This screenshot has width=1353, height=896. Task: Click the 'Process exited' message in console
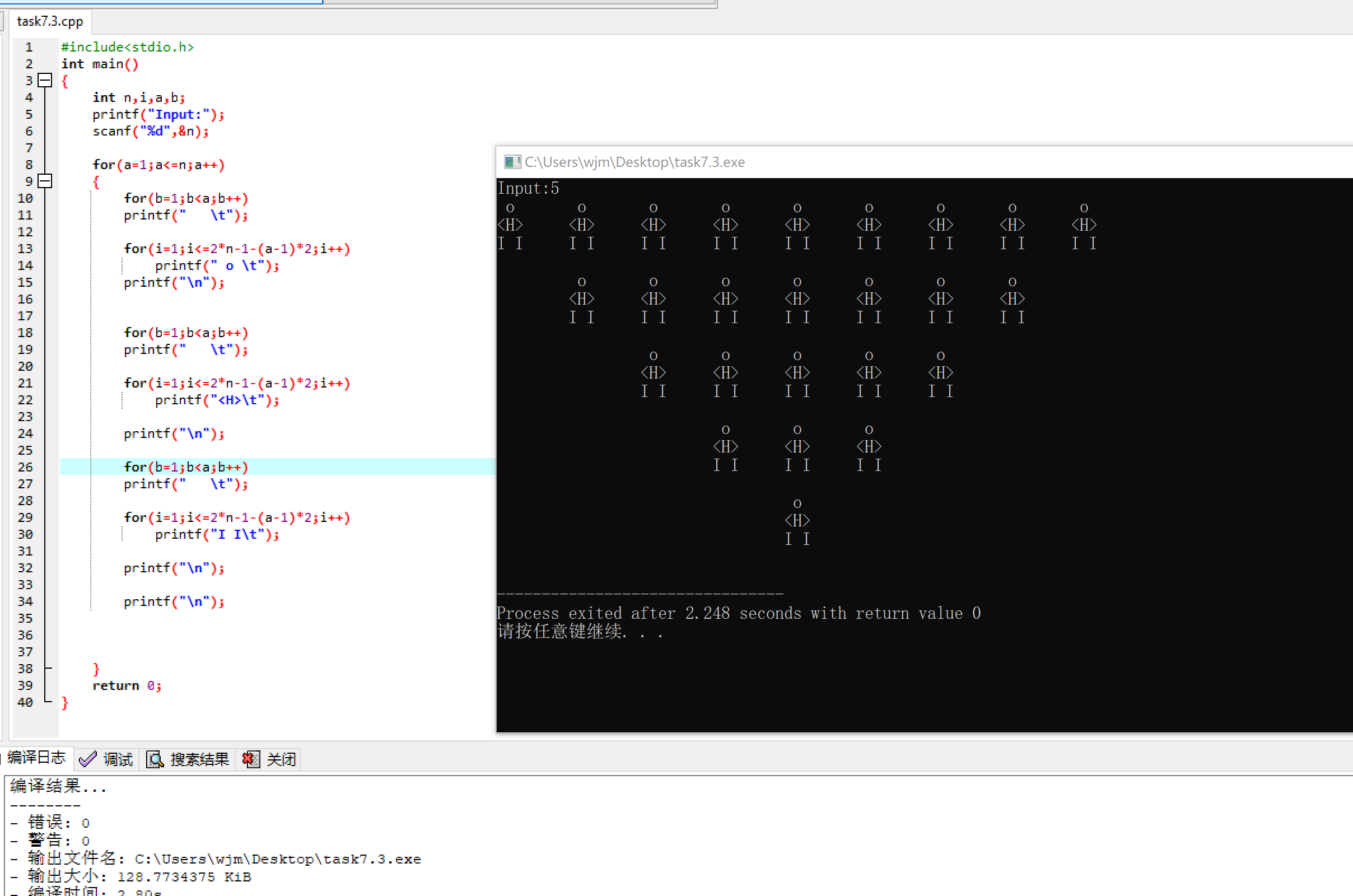(x=738, y=613)
